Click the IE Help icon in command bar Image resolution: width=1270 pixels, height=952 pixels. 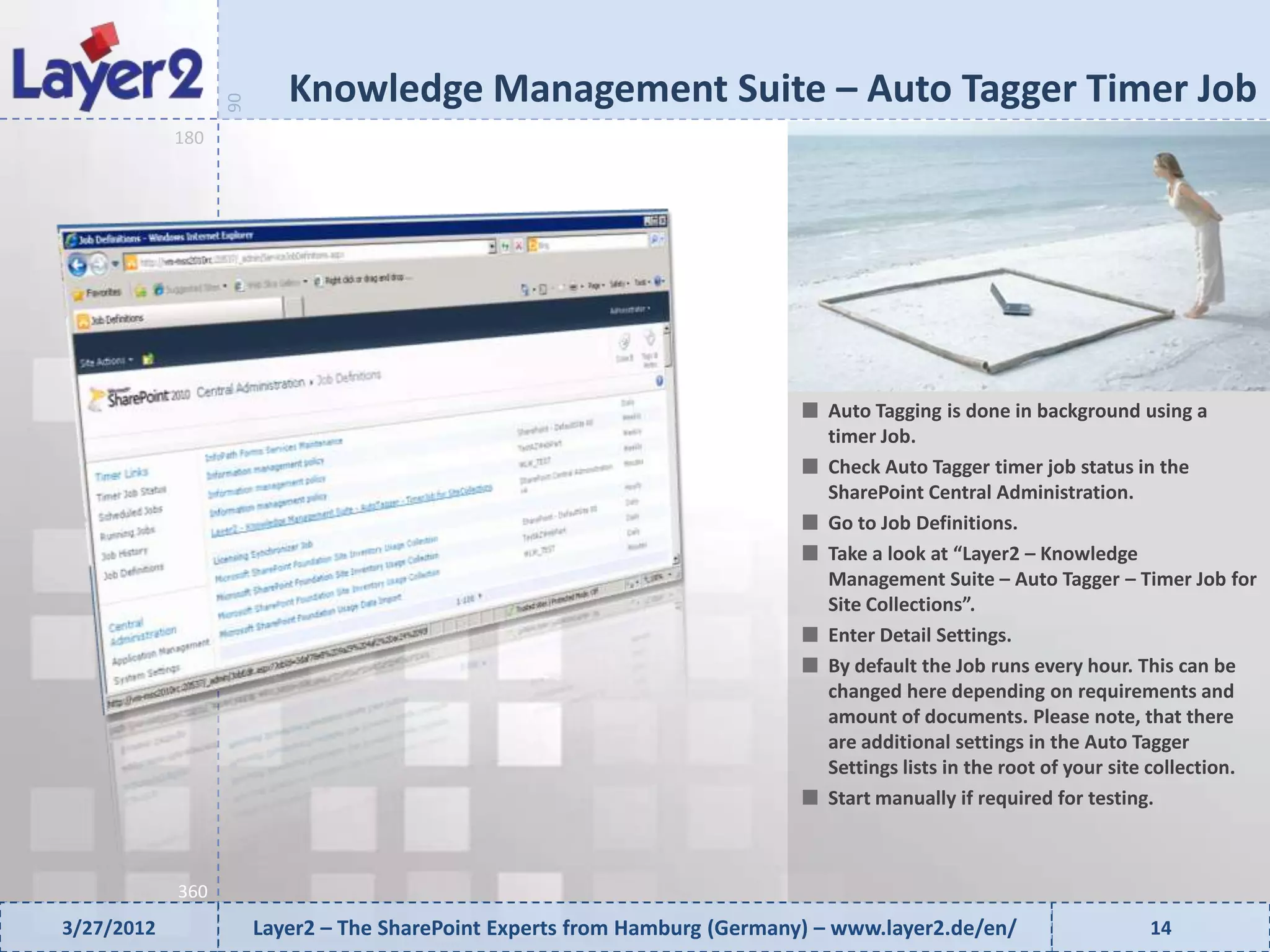659,281
